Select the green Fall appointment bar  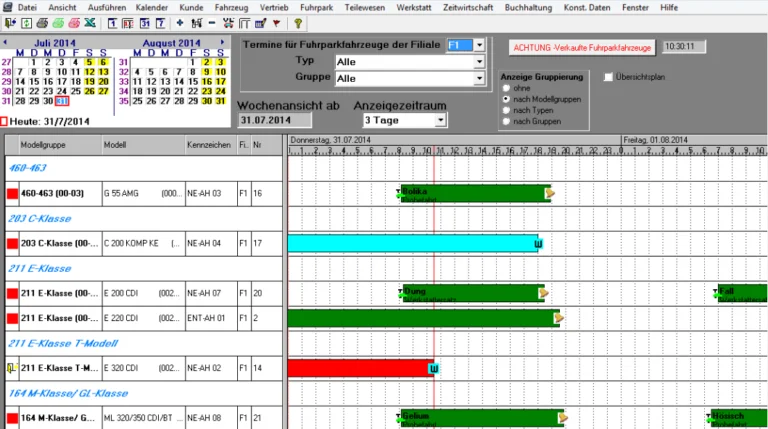coord(742,293)
